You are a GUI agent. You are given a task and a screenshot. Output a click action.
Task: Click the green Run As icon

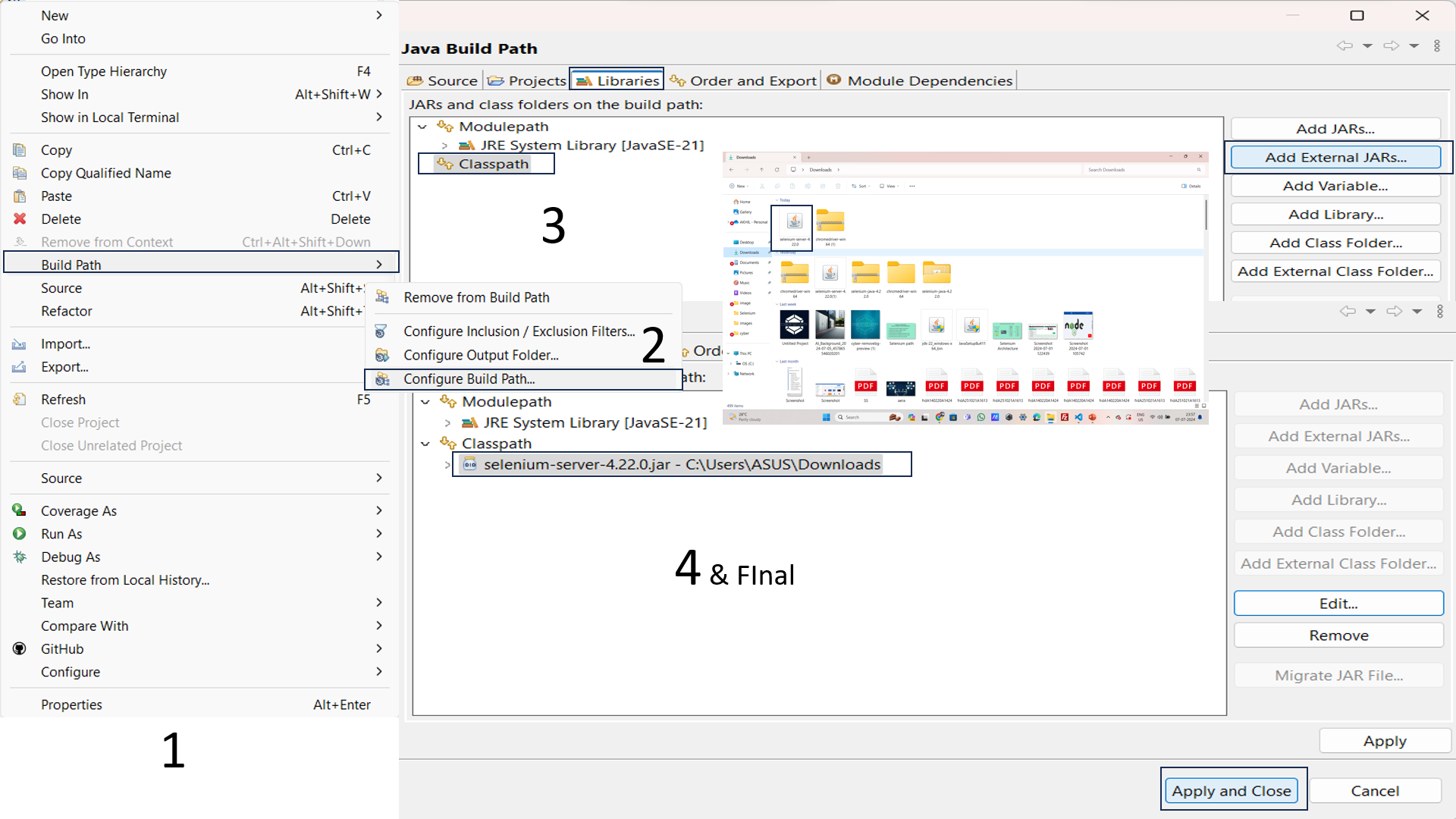[x=20, y=534]
